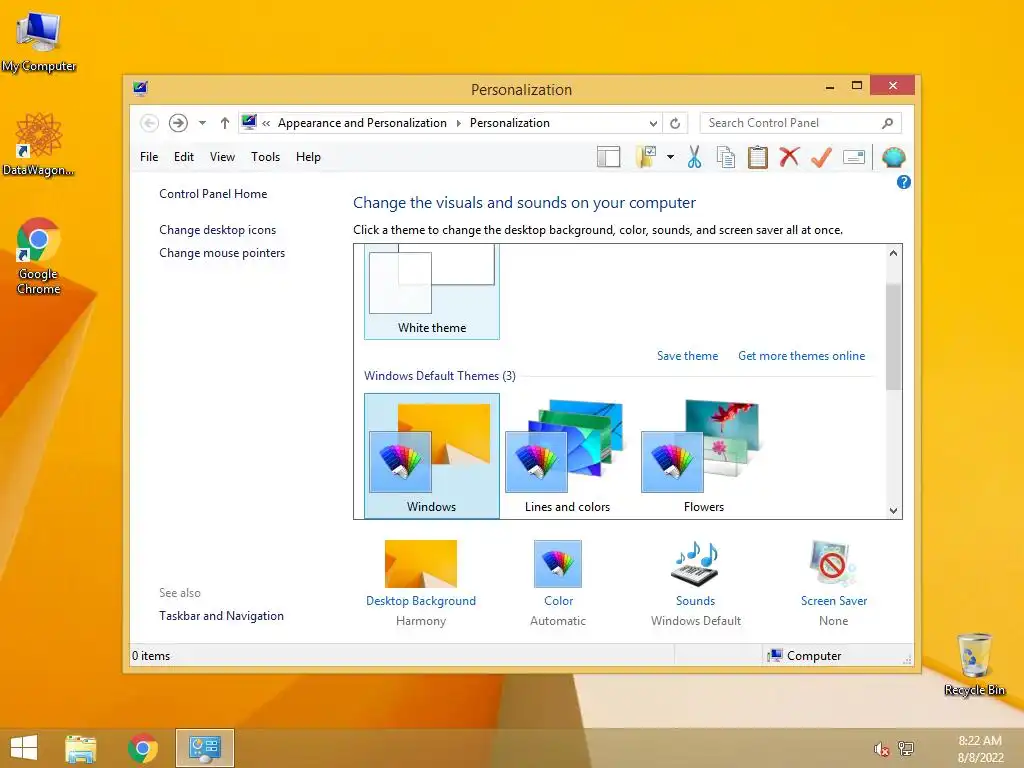
Task: Open the Help menu
Action: click(x=308, y=157)
